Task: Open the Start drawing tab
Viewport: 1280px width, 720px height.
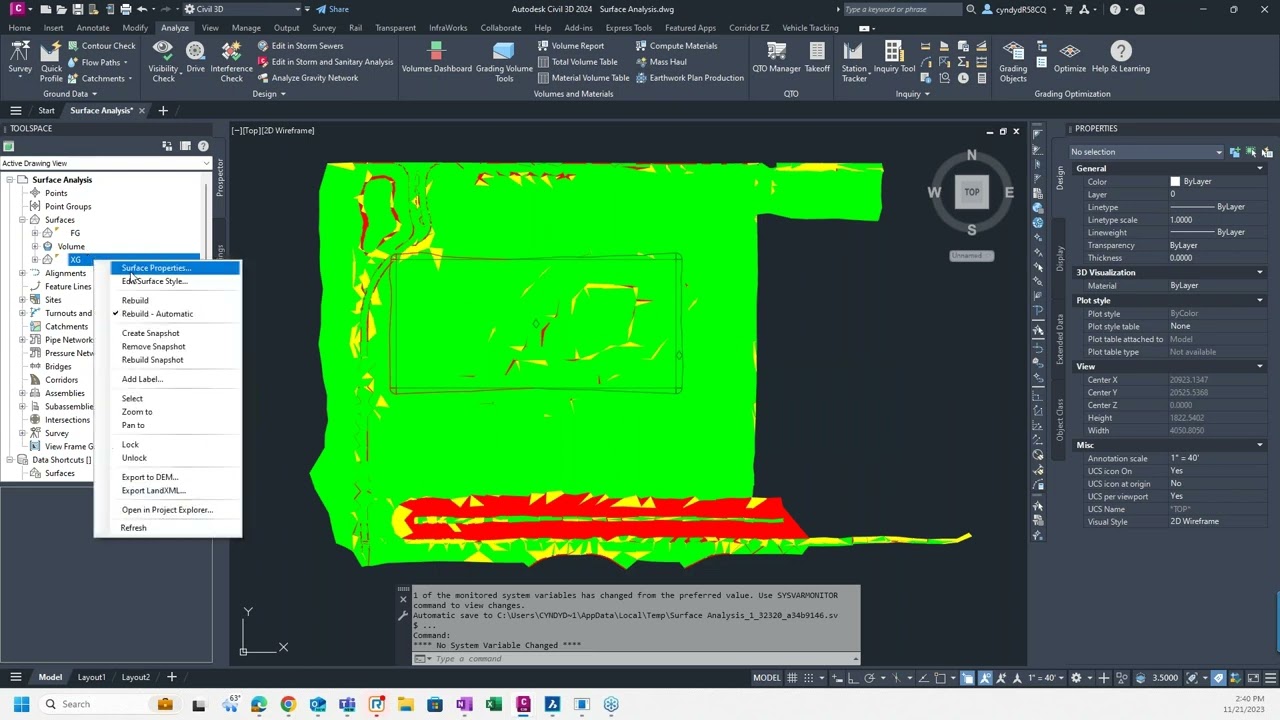Action: click(46, 110)
